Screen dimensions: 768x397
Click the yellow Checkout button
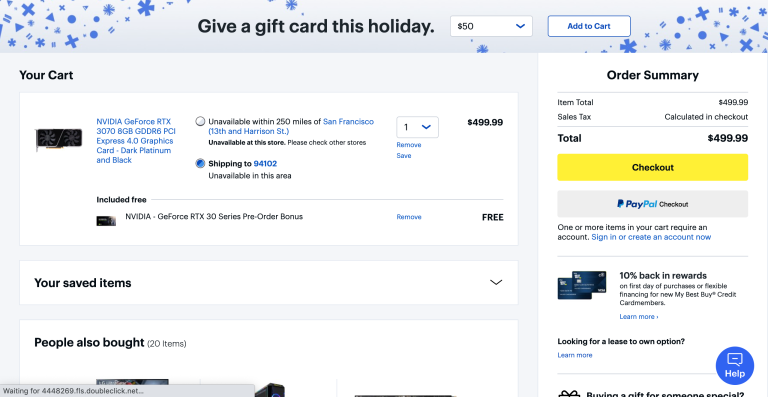[652, 167]
